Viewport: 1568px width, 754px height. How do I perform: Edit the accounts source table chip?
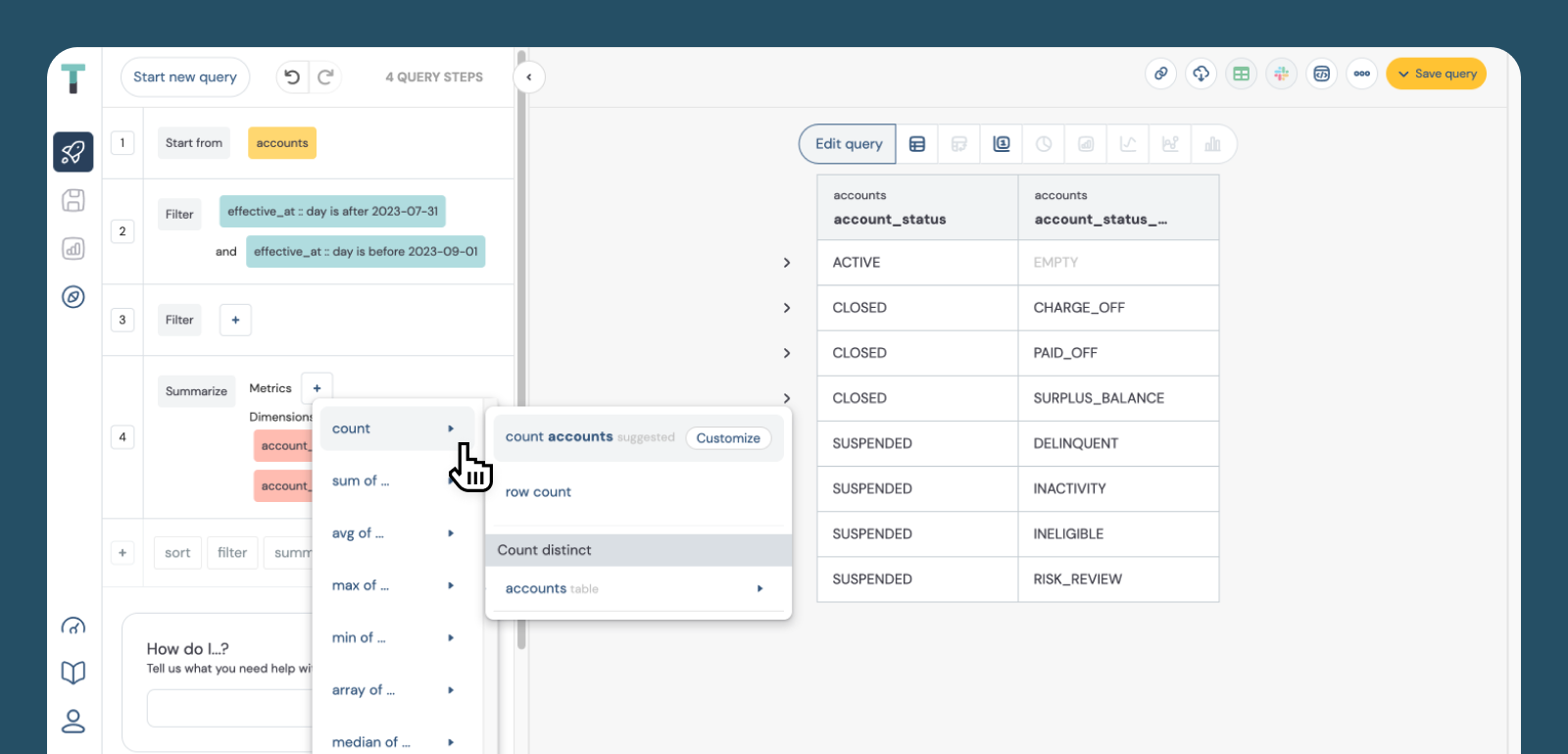[282, 143]
